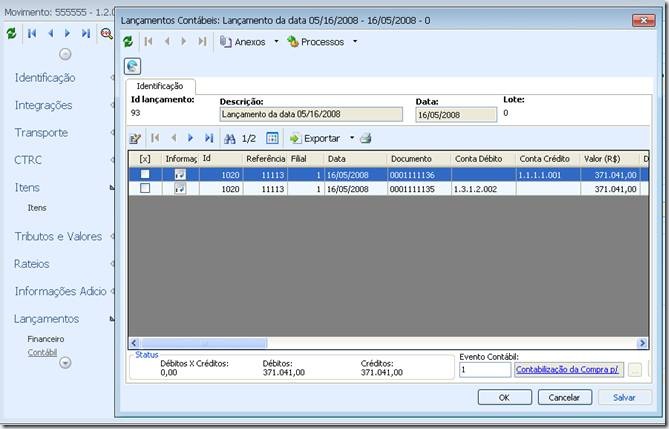Click the magnifier search icon in Movimento window
Viewport: 669px width, 429px height.
(x=106, y=33)
